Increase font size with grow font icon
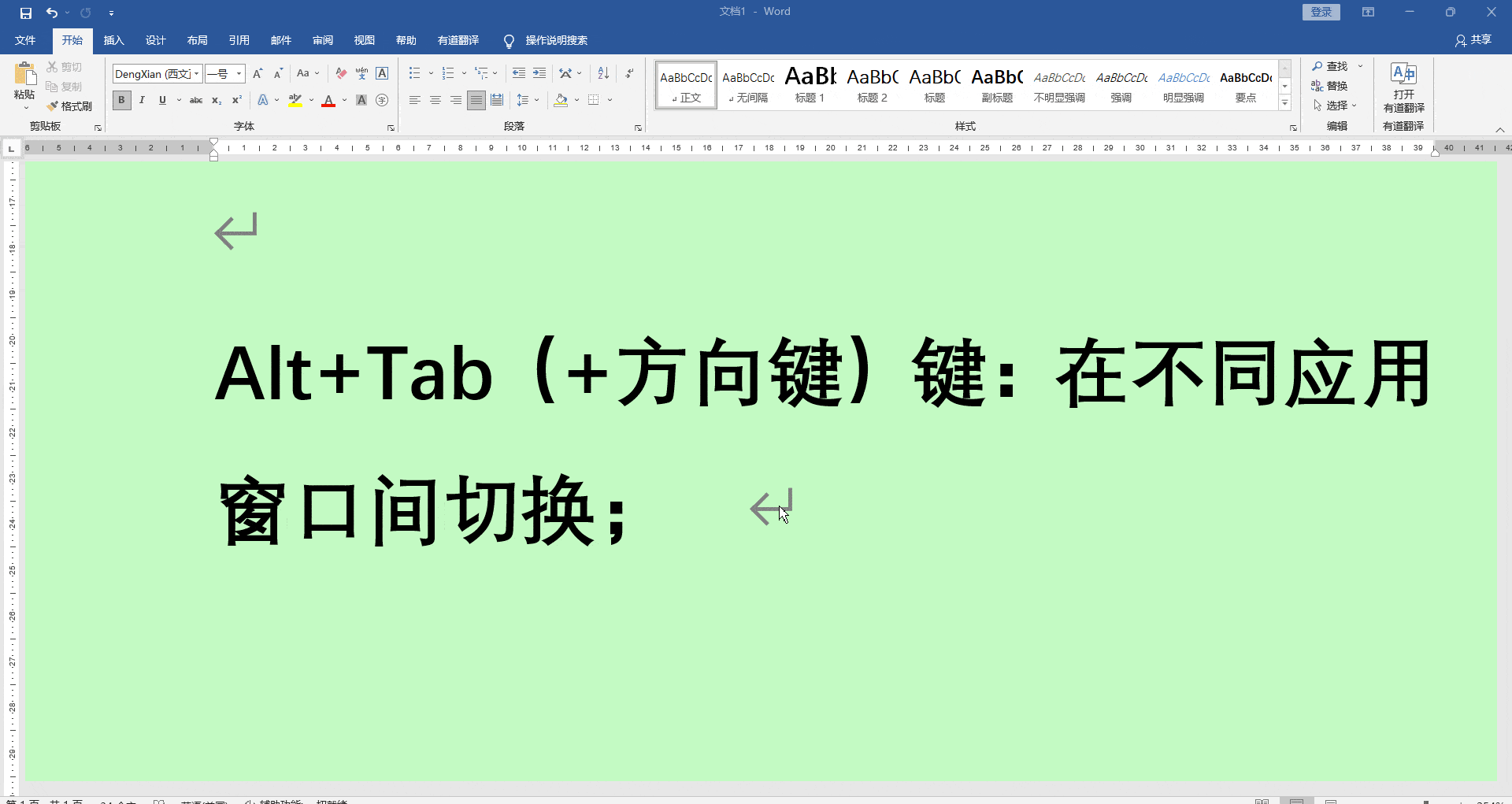 (x=258, y=74)
